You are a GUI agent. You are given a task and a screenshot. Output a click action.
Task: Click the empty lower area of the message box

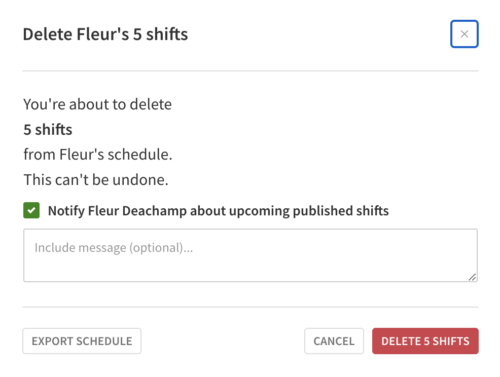[x=250, y=269]
